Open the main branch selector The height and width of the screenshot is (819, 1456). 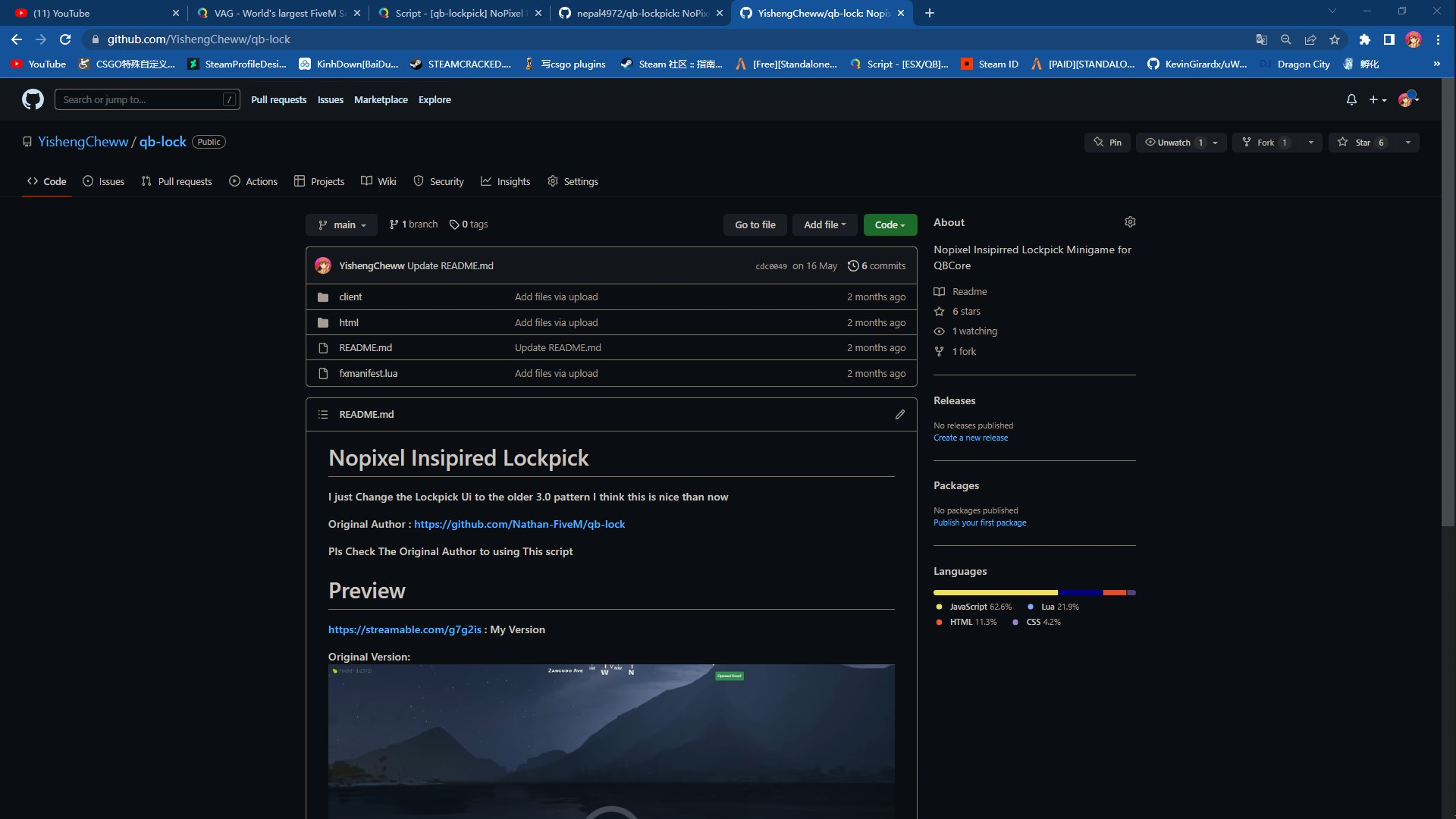tap(341, 224)
